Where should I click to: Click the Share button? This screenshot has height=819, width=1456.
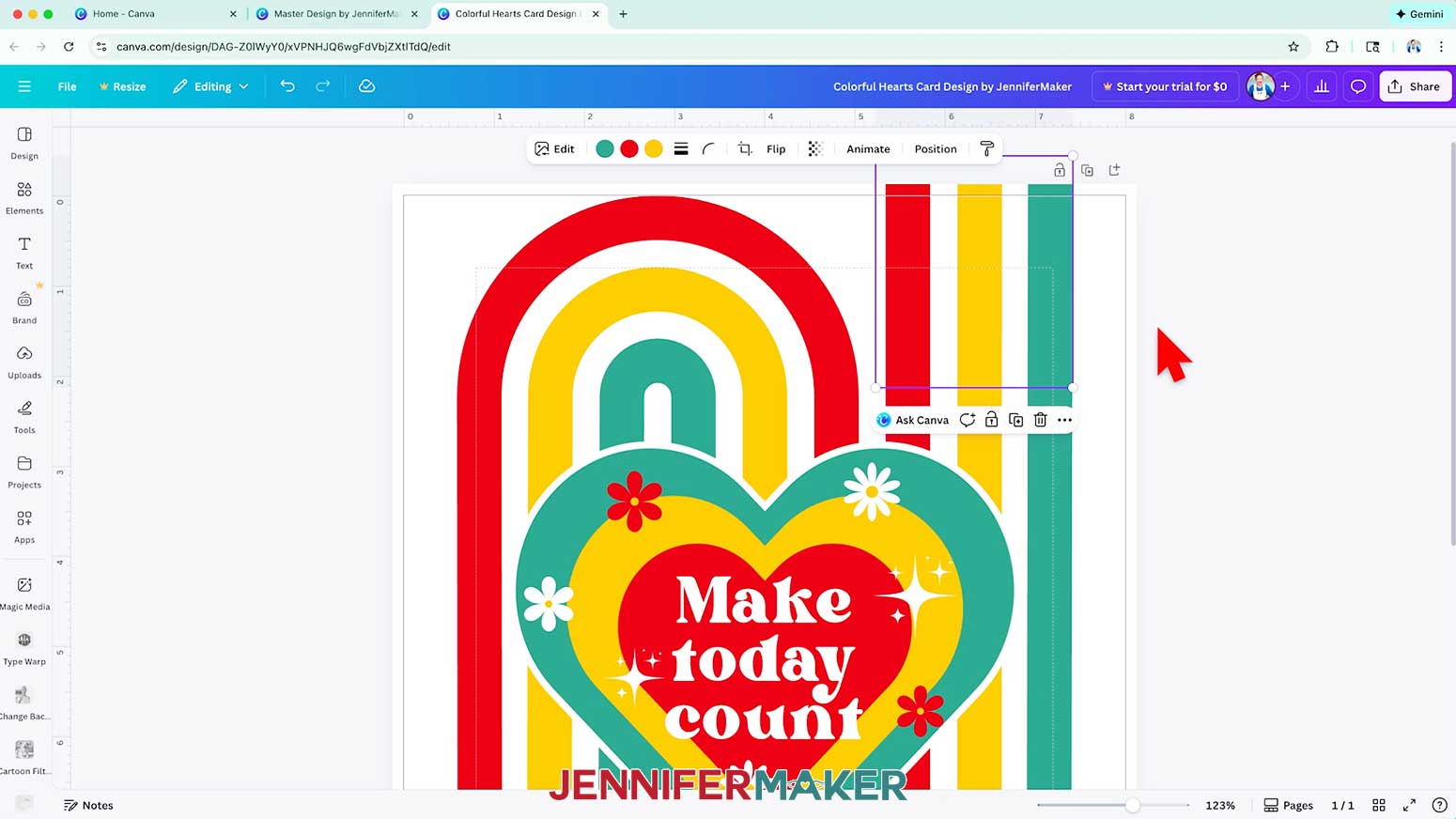coord(1415,86)
